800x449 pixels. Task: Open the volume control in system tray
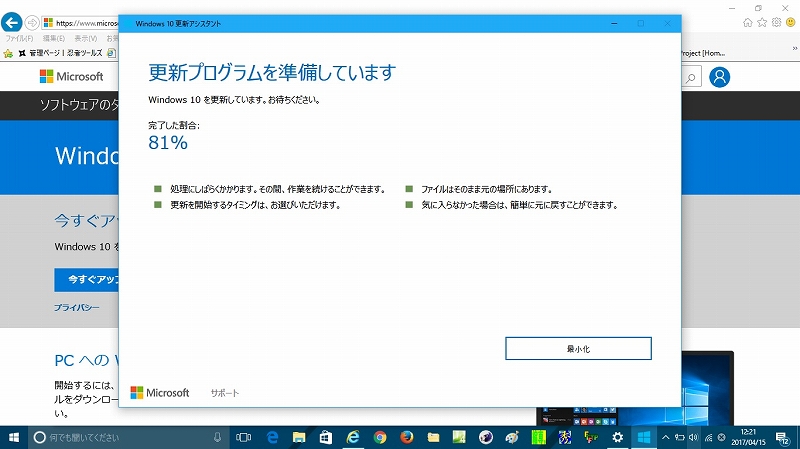tap(693, 437)
